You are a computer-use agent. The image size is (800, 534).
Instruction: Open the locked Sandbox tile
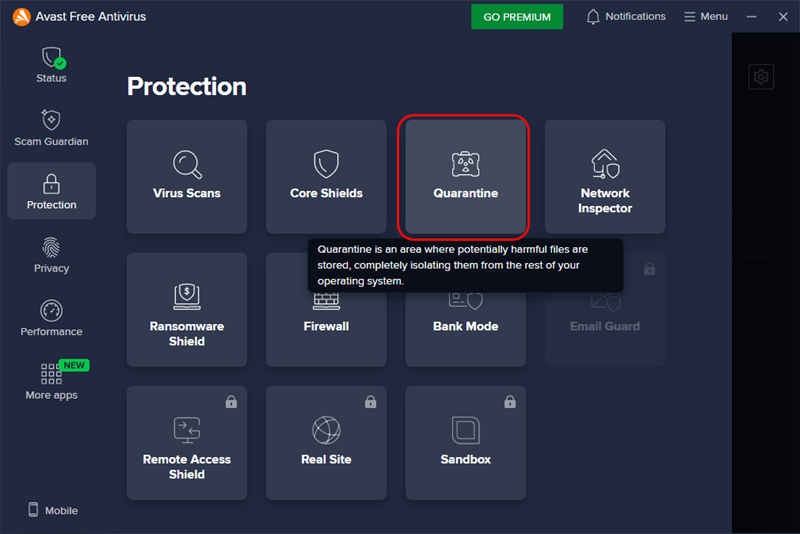click(465, 442)
